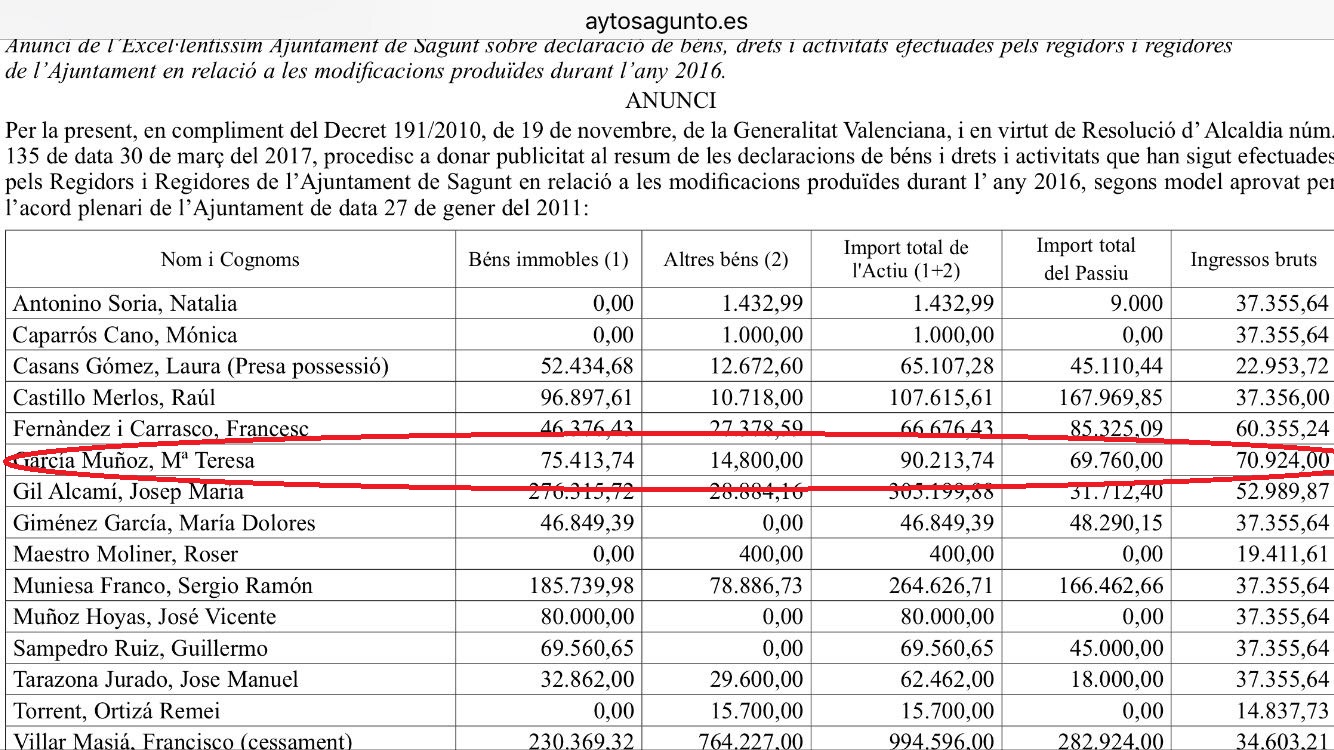The image size is (1334, 750).
Task: Click the 'Nom i Cognoms' column header
Action: [230, 260]
